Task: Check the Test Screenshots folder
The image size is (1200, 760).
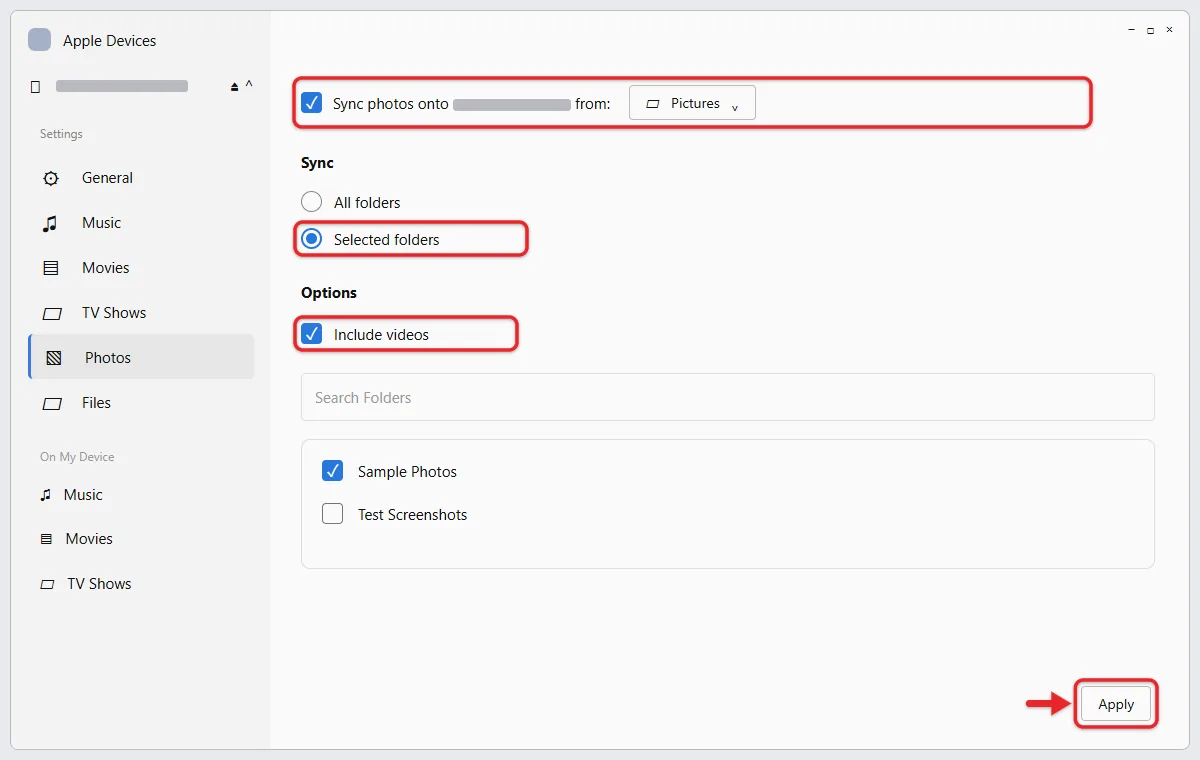Action: (333, 515)
